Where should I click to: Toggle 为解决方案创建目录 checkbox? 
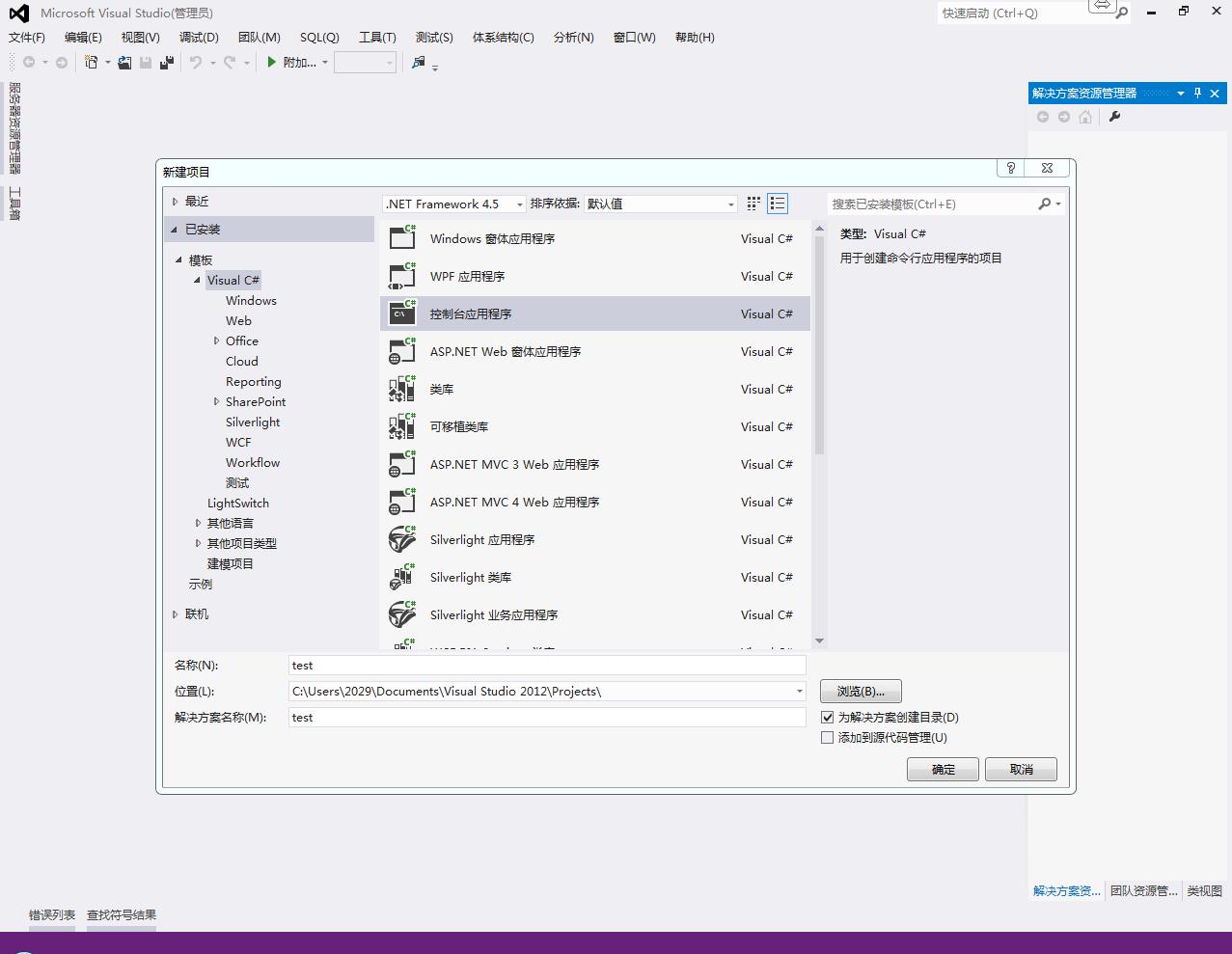click(x=827, y=717)
